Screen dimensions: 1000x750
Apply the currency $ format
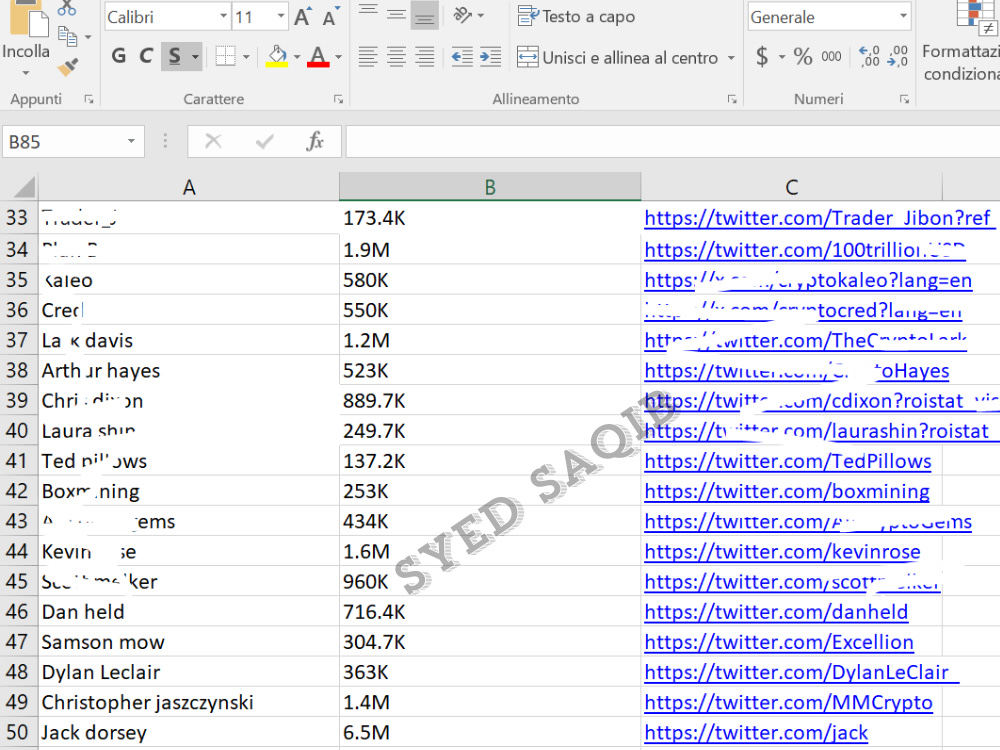click(761, 57)
